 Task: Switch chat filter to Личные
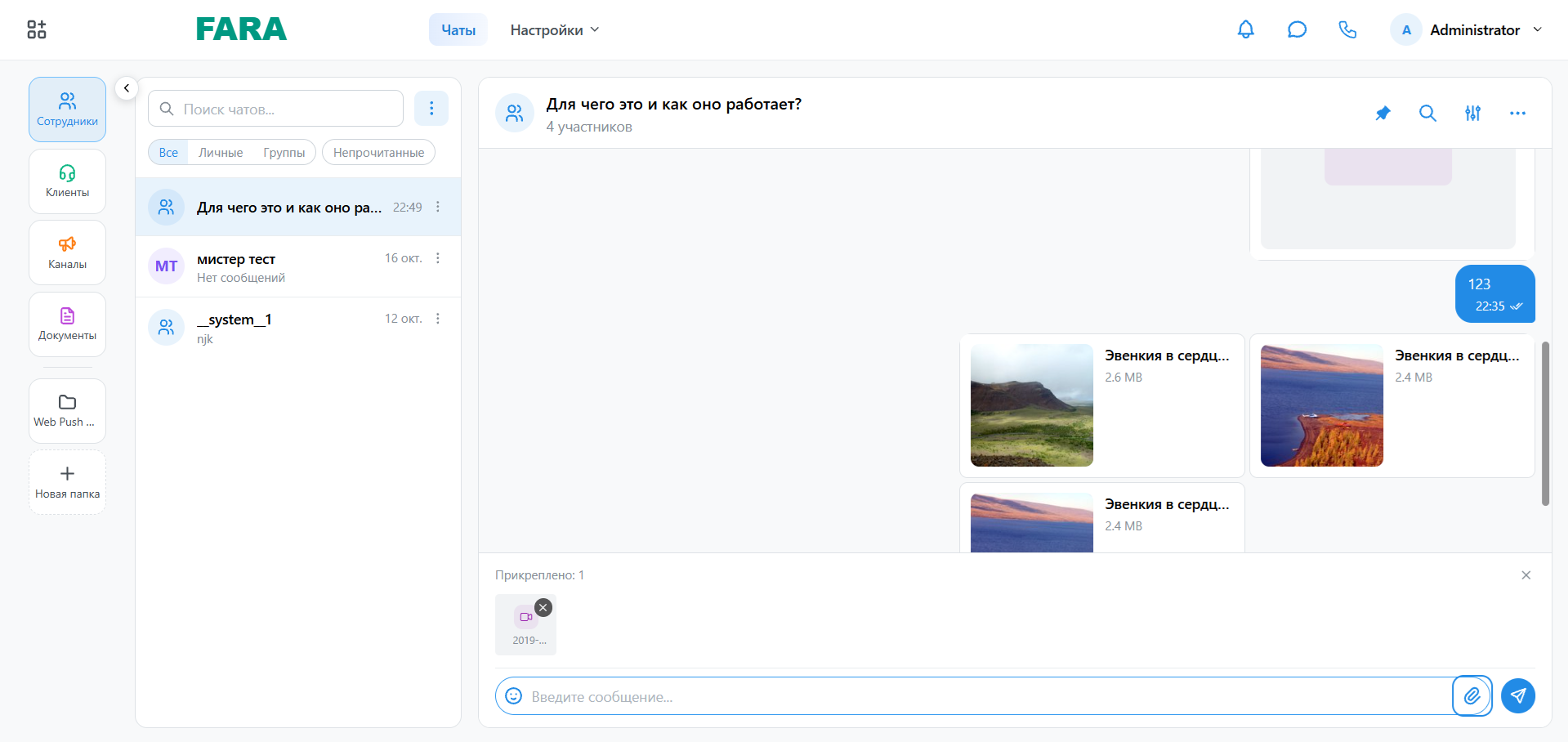click(x=221, y=152)
